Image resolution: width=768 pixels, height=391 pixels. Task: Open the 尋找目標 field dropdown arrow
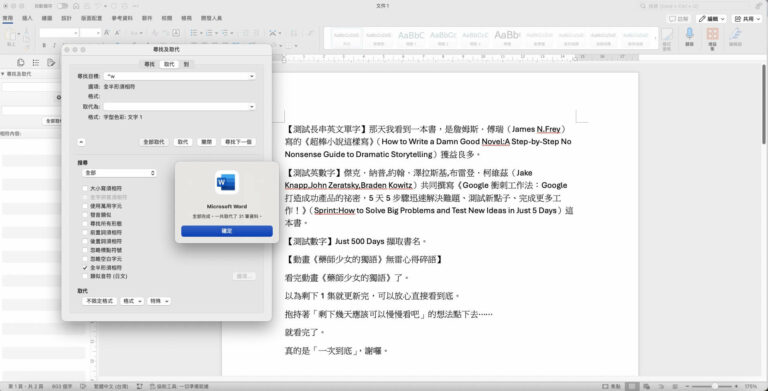(252, 76)
